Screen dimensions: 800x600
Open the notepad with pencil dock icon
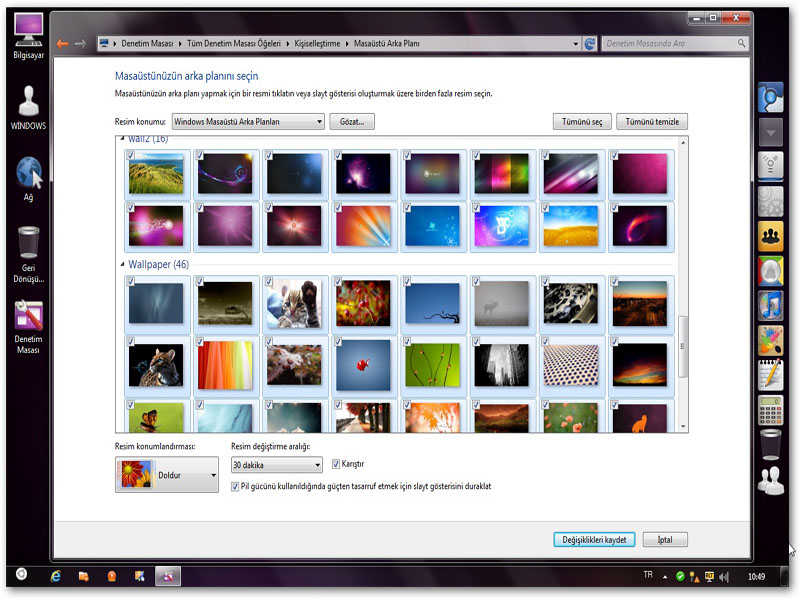click(770, 373)
